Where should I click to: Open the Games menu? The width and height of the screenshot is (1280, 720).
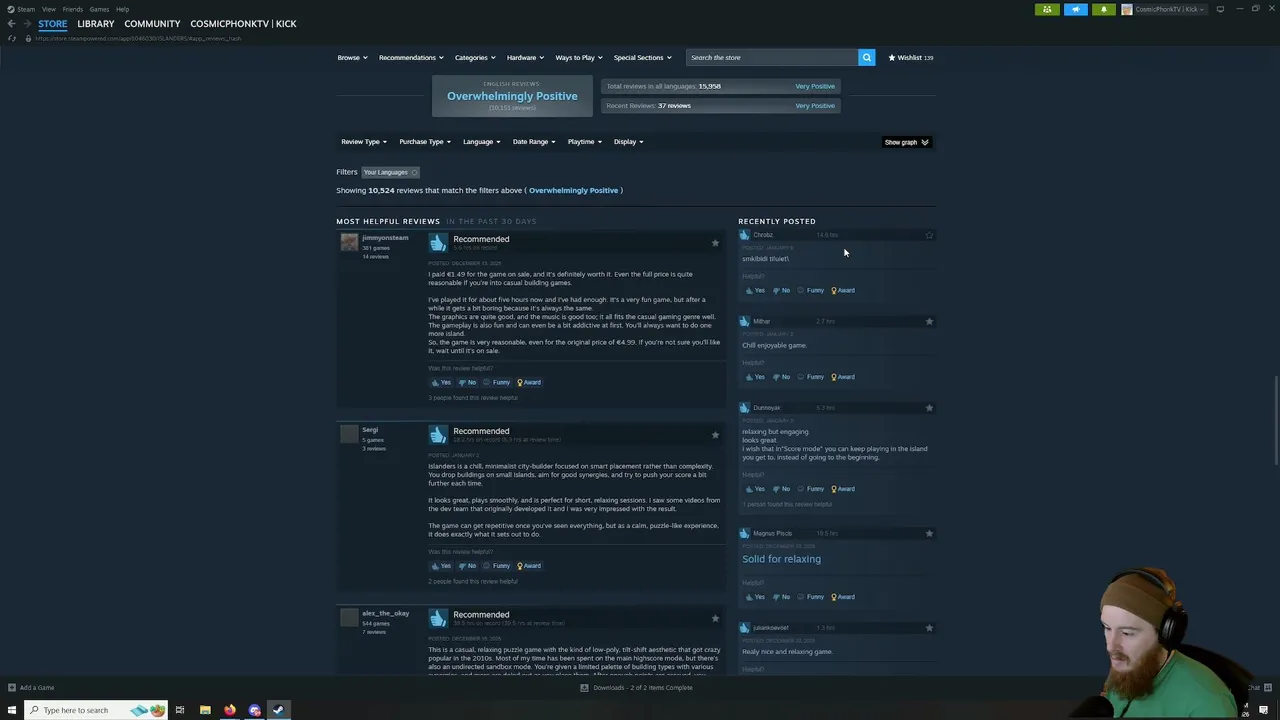(99, 9)
